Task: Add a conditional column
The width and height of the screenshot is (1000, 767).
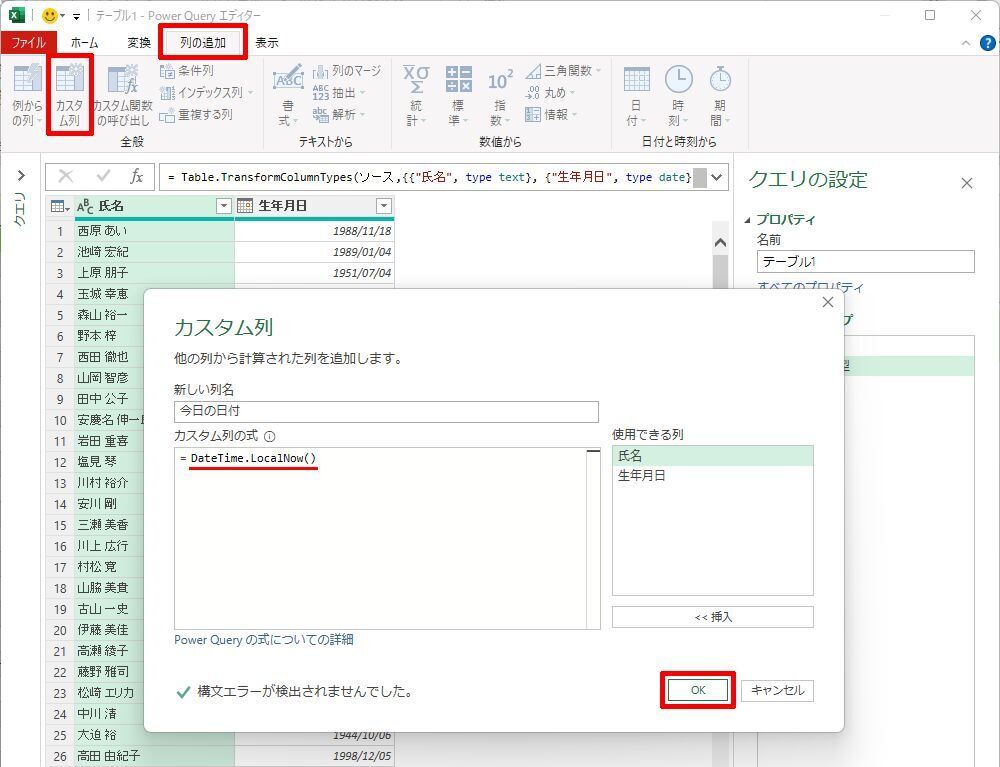Action: 187,70
